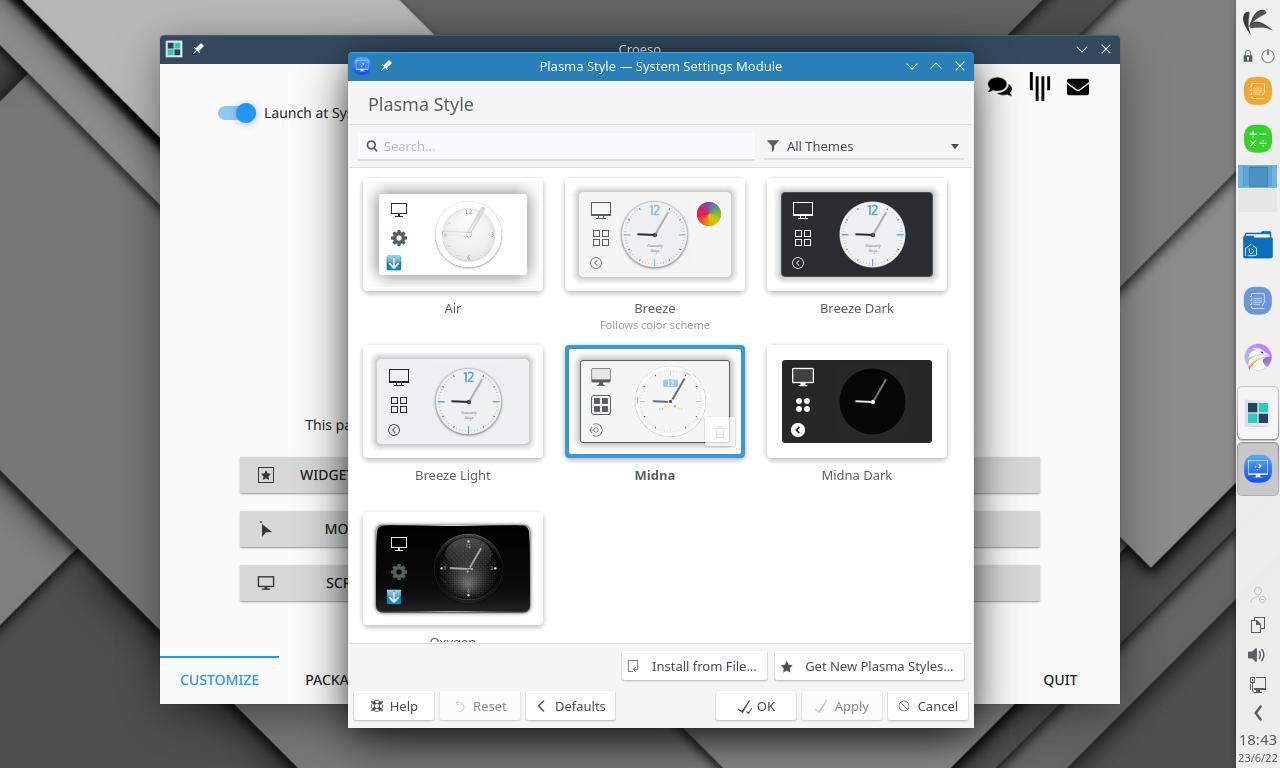Screen dimensions: 1280x768
Task: Open the green calculator app
Action: pos(1258,139)
